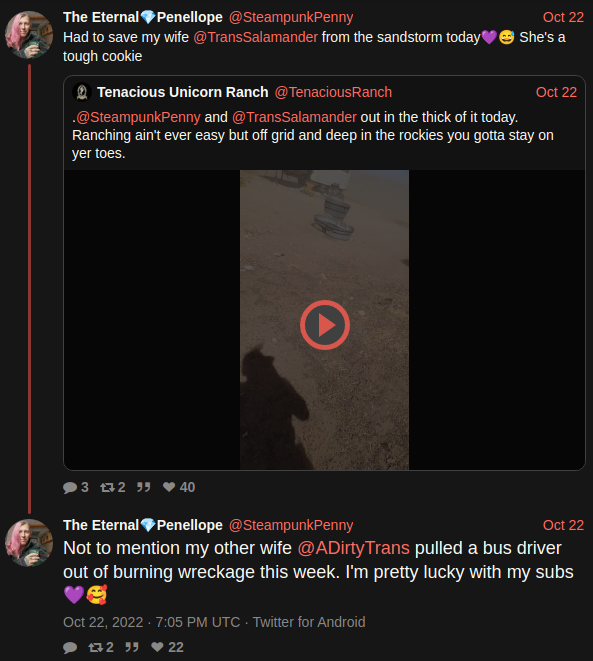Open @TransSalamander mention in first tweet
This screenshot has height=661, width=593.
coord(255,37)
